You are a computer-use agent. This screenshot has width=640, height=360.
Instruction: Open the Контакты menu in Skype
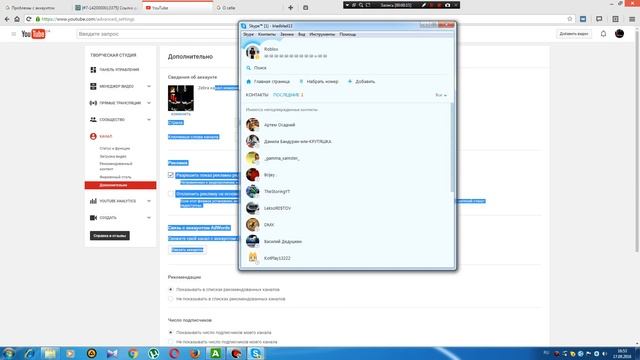[x=267, y=35]
